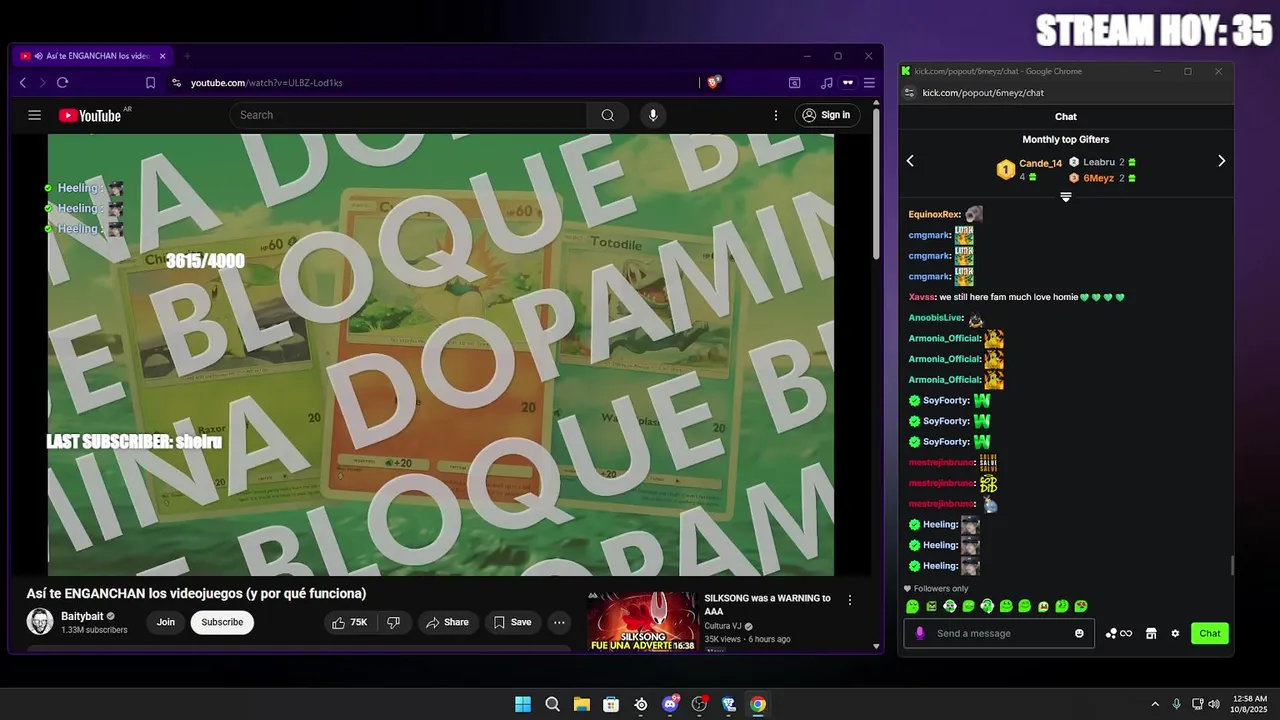Open the emoji picker smiley icon
Viewport: 1280px width, 720px height.
[x=1079, y=633]
